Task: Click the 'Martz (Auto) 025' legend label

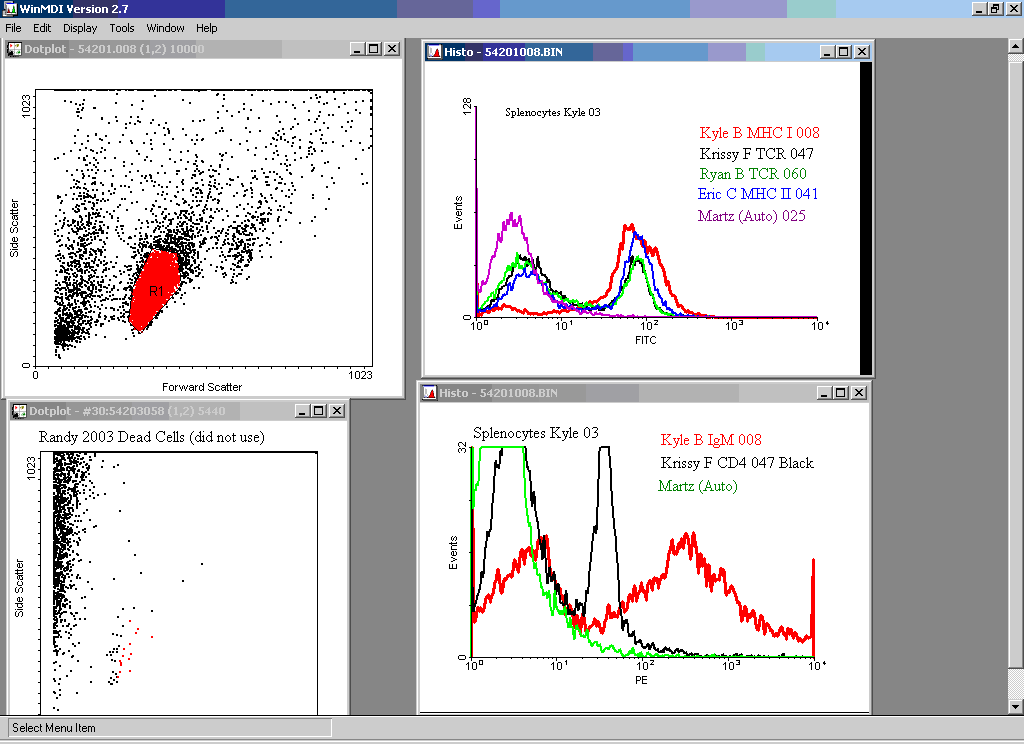Action: (751, 216)
